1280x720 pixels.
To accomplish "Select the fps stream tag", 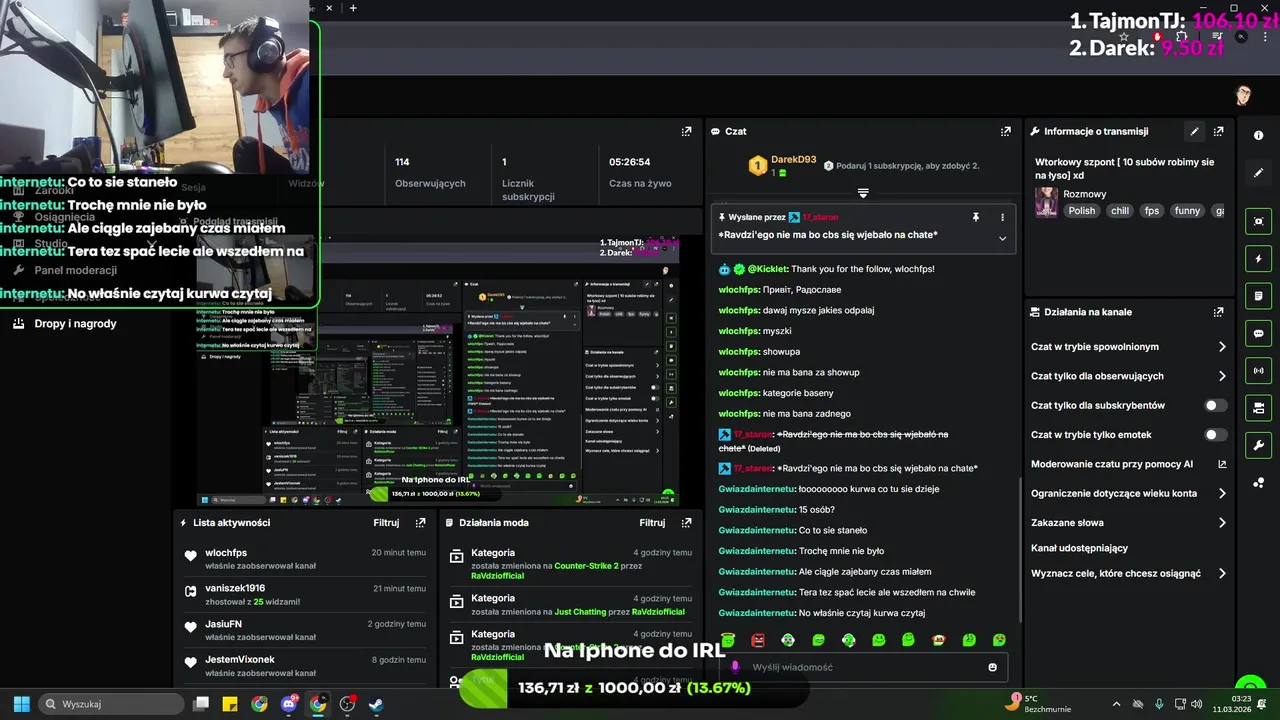I will (x=1152, y=211).
